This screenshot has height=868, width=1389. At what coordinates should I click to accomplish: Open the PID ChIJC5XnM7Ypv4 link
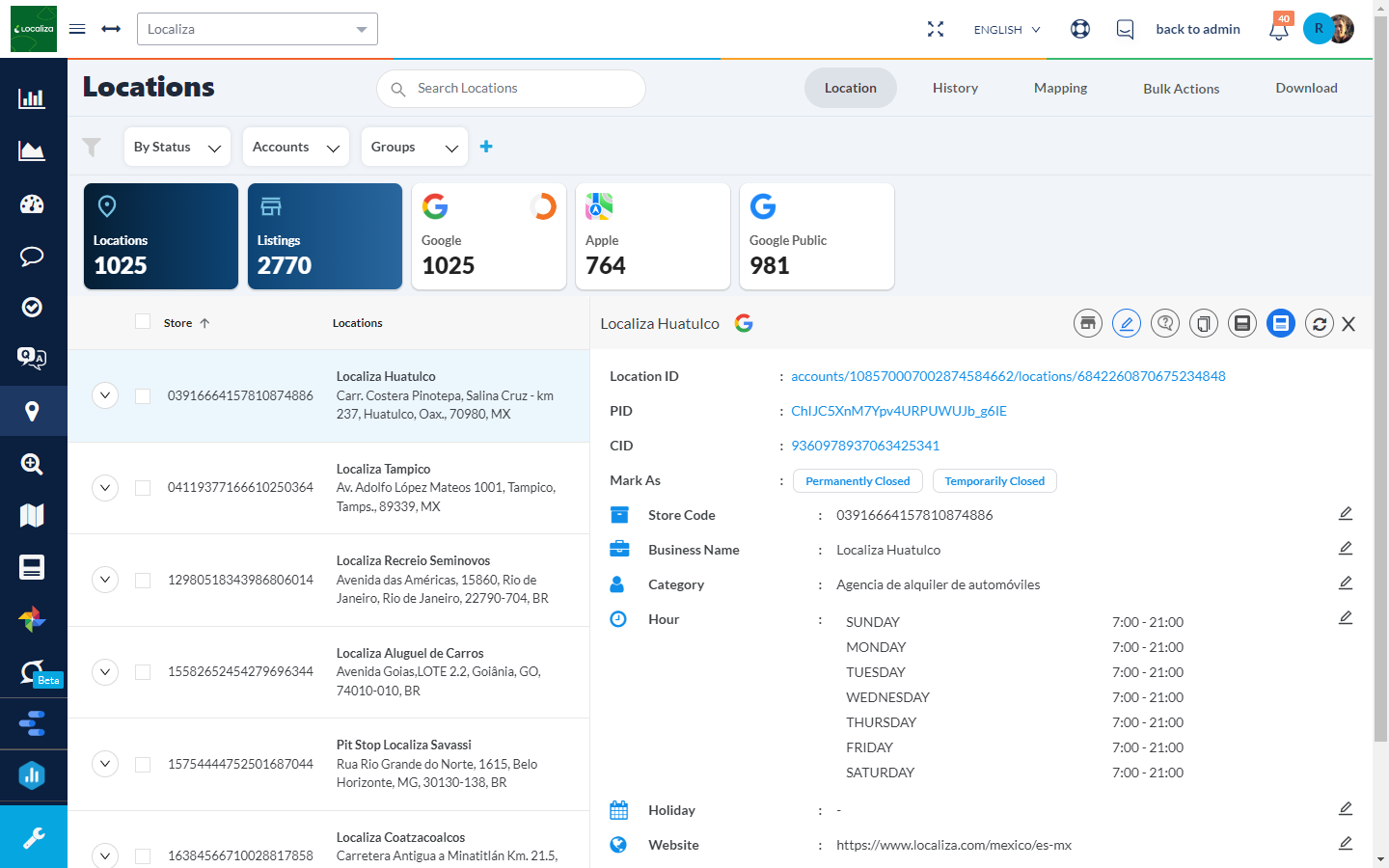tap(899, 411)
